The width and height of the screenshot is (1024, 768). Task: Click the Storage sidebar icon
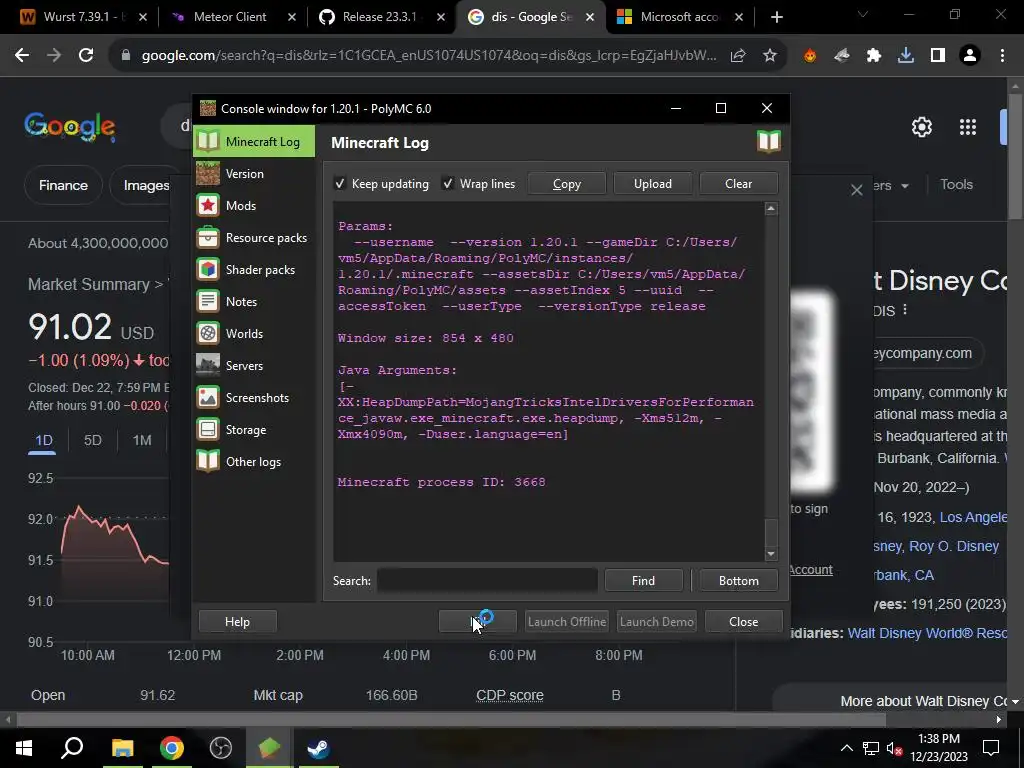click(x=208, y=429)
